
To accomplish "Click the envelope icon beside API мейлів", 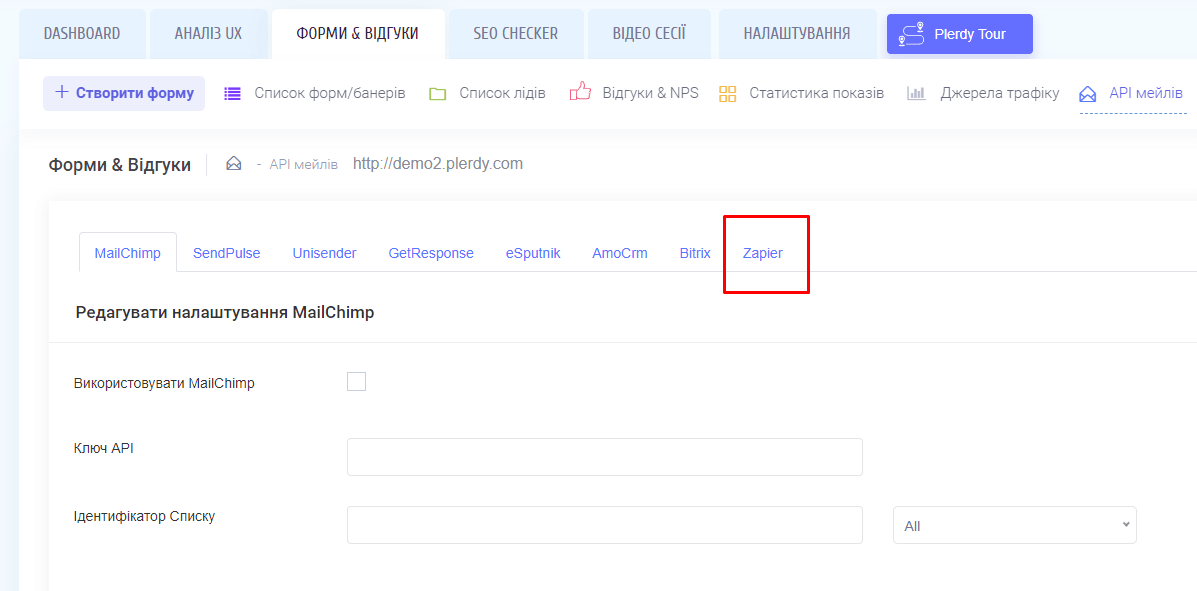I will (x=1088, y=94).
